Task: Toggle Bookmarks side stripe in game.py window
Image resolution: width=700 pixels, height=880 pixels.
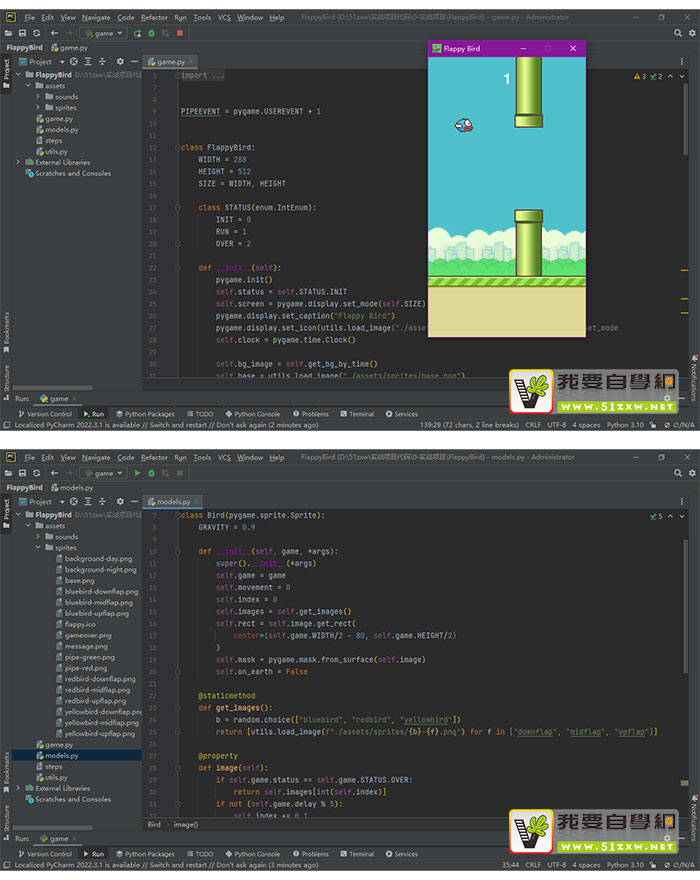Action: coord(7,332)
